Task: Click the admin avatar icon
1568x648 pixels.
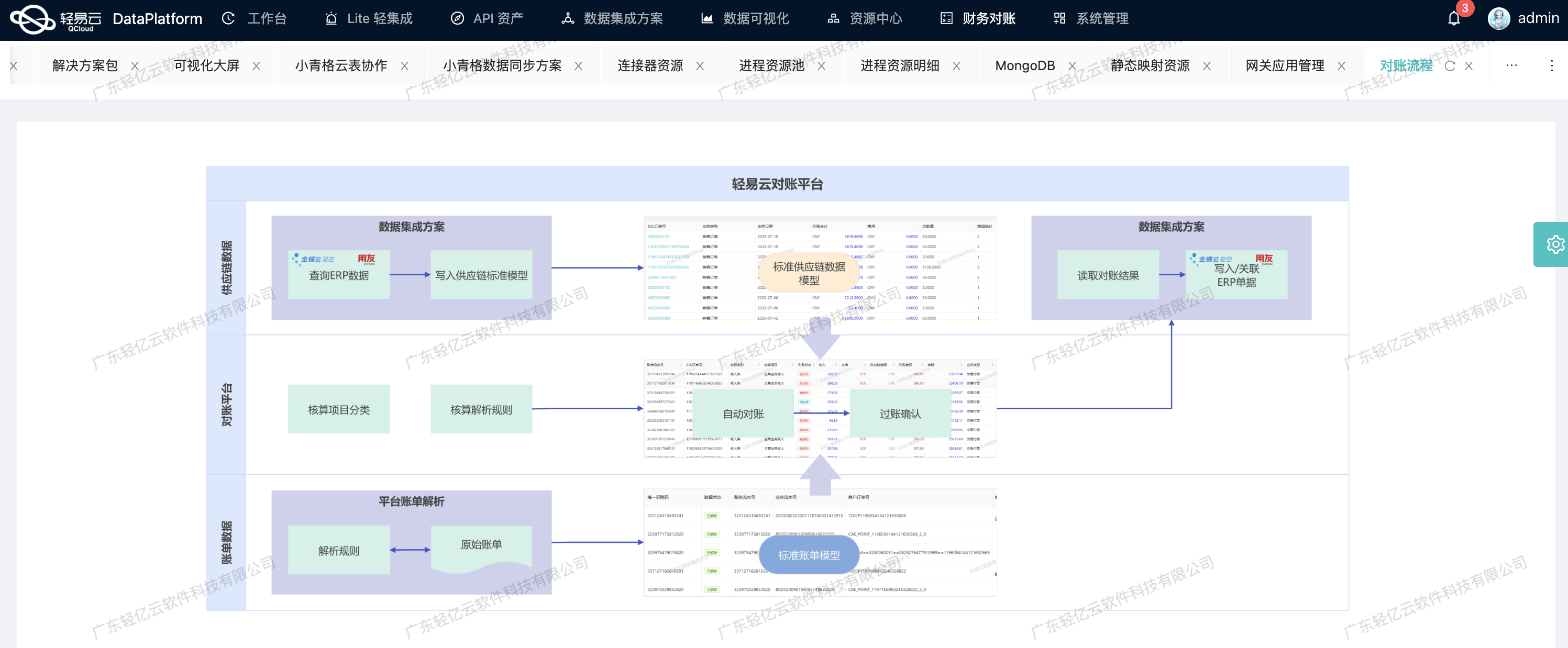Action: (1499, 19)
